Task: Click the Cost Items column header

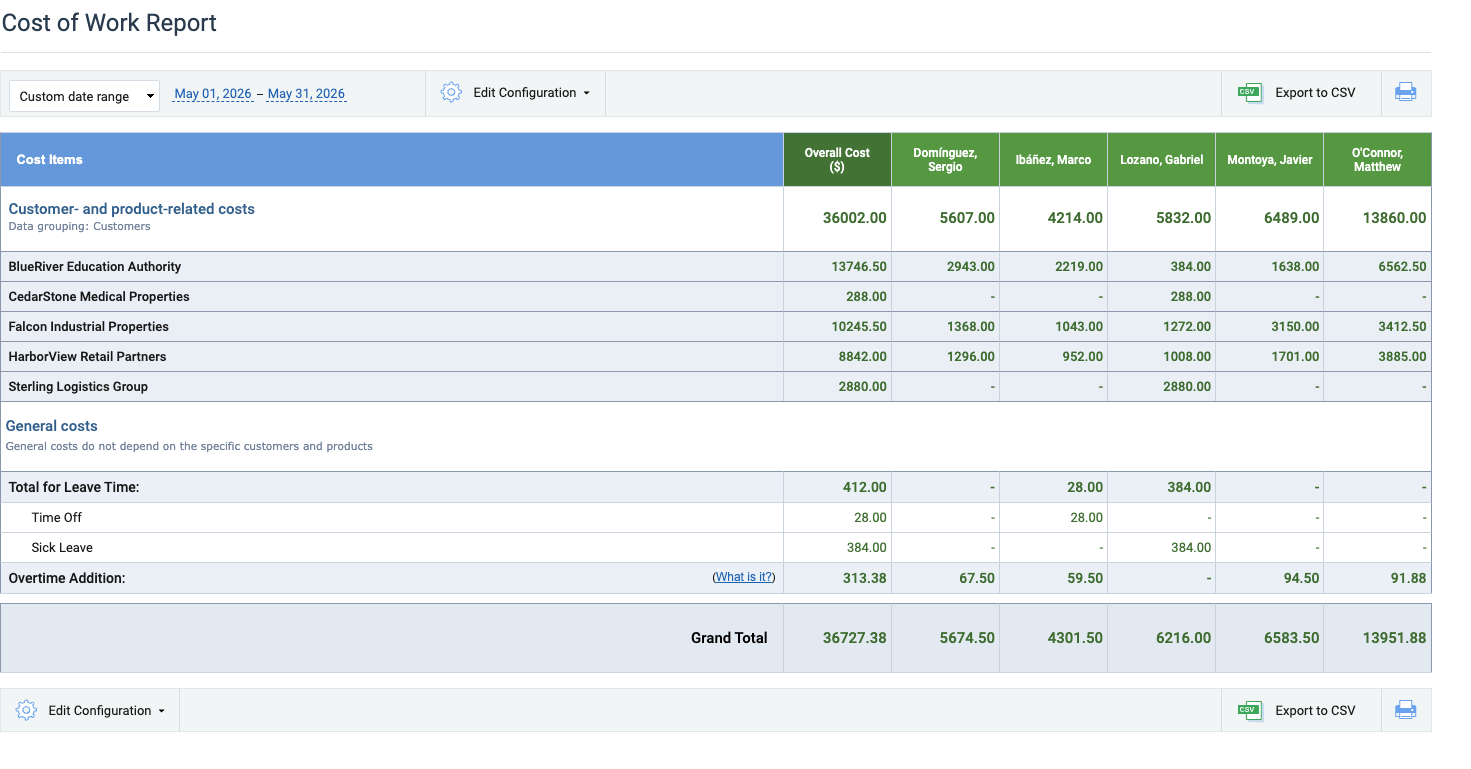Action: pos(392,160)
